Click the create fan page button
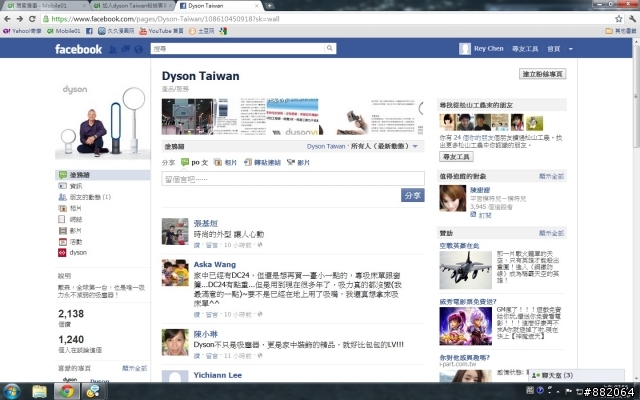This screenshot has height=400, width=640. click(542, 74)
